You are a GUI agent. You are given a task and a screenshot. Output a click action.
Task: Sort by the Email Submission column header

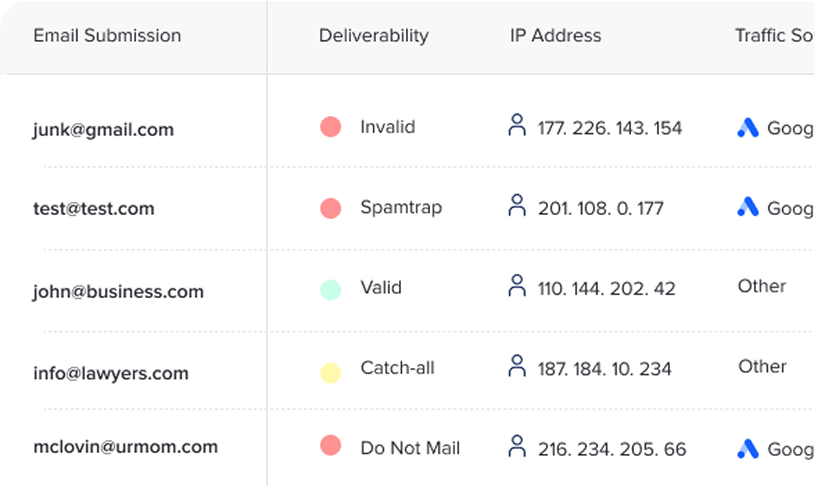click(x=107, y=36)
